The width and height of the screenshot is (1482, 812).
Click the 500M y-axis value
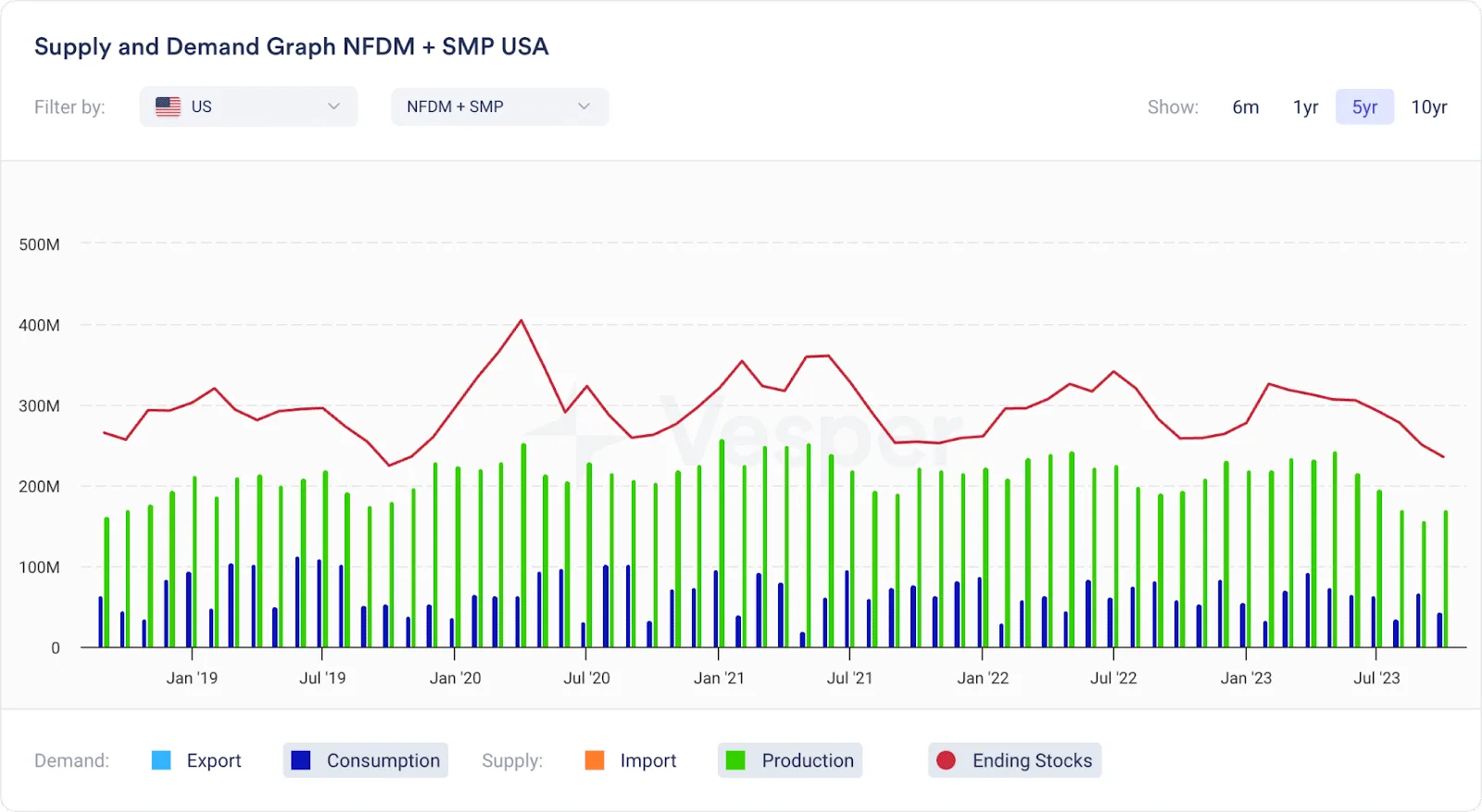[x=39, y=244]
